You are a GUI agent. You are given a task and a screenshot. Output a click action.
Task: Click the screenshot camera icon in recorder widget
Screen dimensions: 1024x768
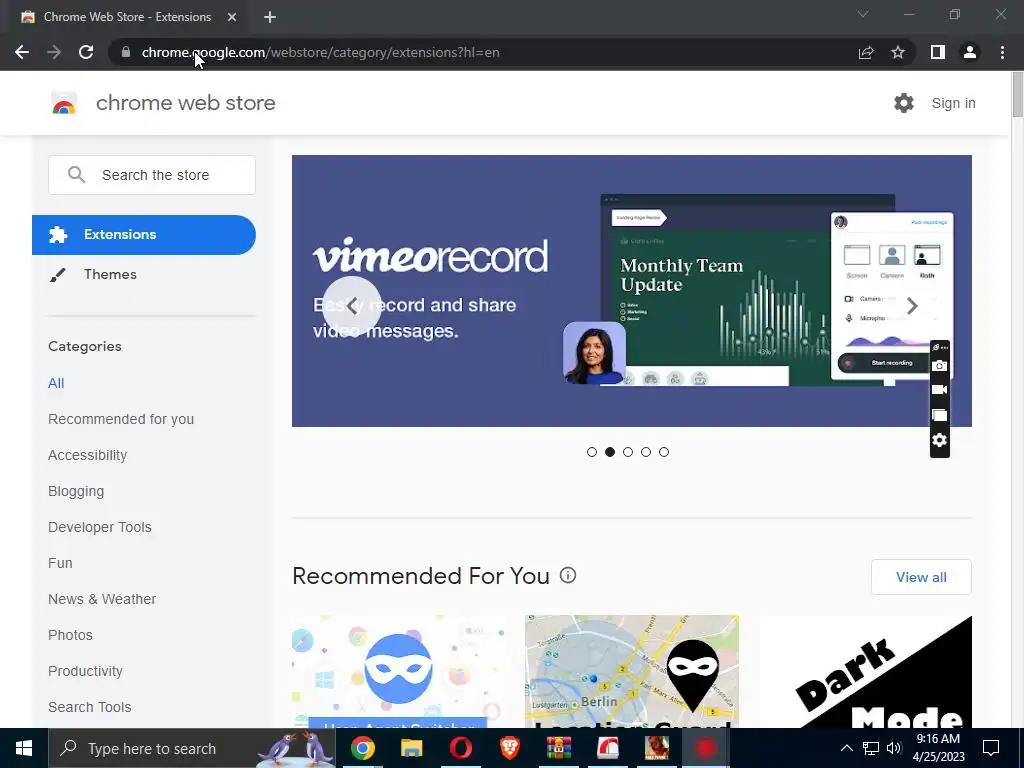pyautogui.click(x=939, y=366)
